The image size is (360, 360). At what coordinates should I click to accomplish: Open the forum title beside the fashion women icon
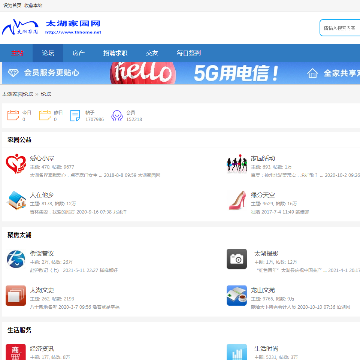tap(263, 158)
